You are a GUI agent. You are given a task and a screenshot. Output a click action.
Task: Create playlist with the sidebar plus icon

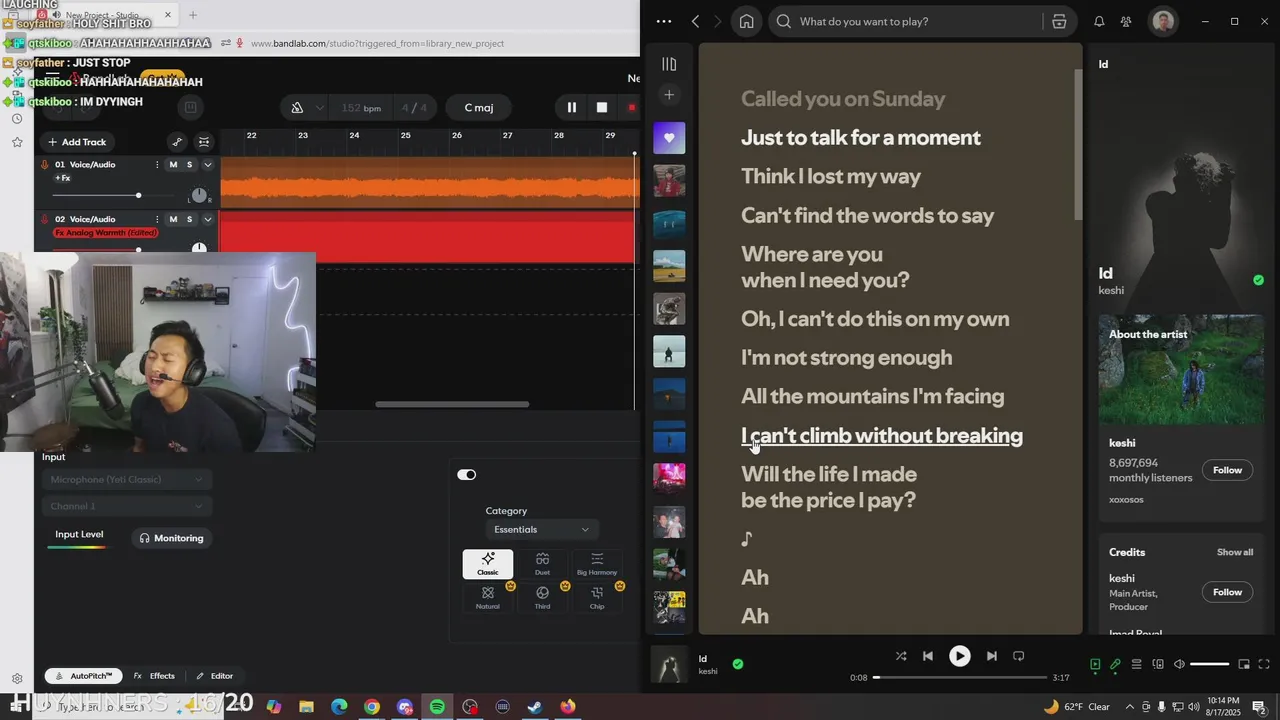(669, 95)
